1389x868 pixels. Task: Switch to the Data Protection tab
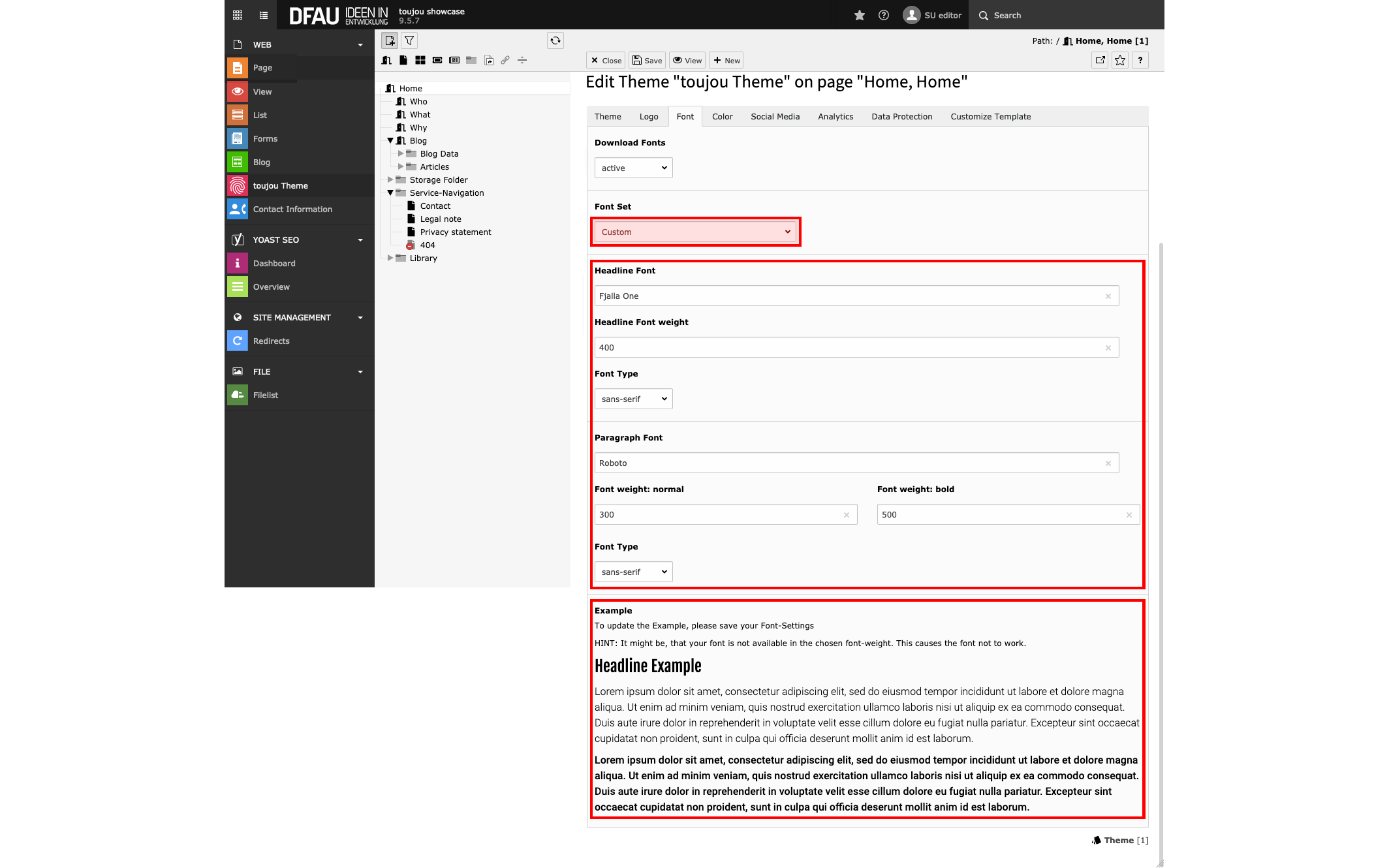901,116
